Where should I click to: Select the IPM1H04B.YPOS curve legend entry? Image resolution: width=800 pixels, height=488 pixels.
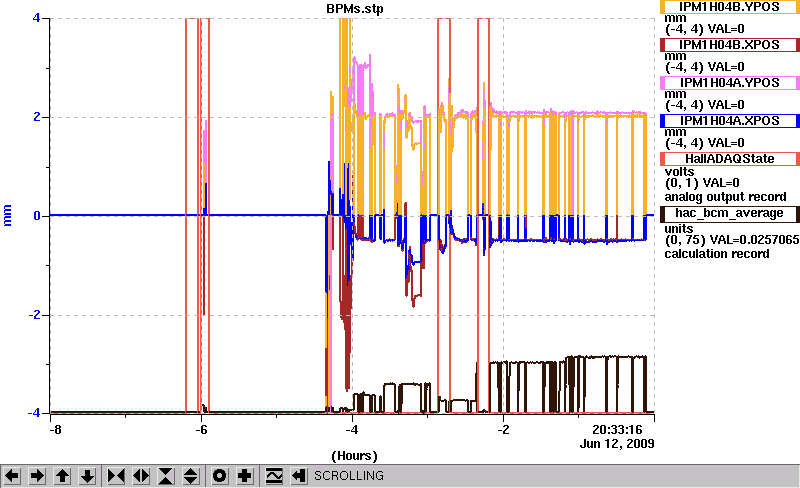point(730,7)
